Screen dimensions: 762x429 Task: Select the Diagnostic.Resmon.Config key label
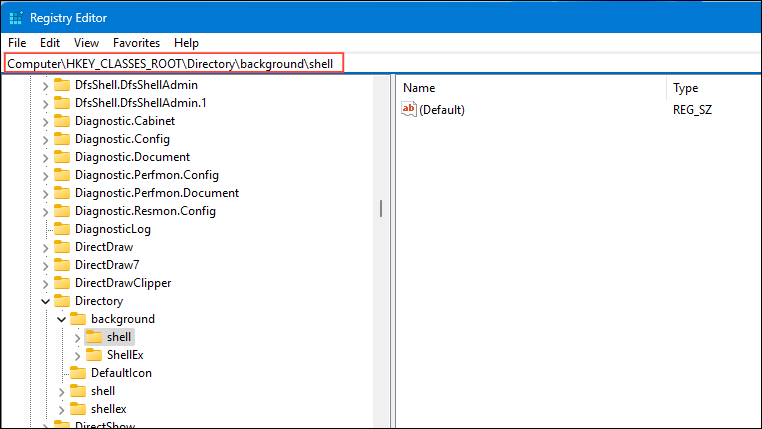pos(145,211)
